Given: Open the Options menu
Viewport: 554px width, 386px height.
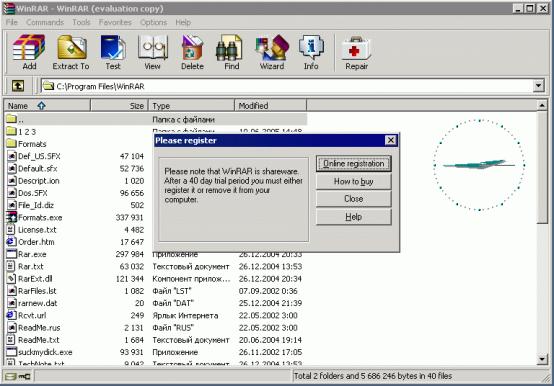Looking at the screenshot, I should pos(153,22).
